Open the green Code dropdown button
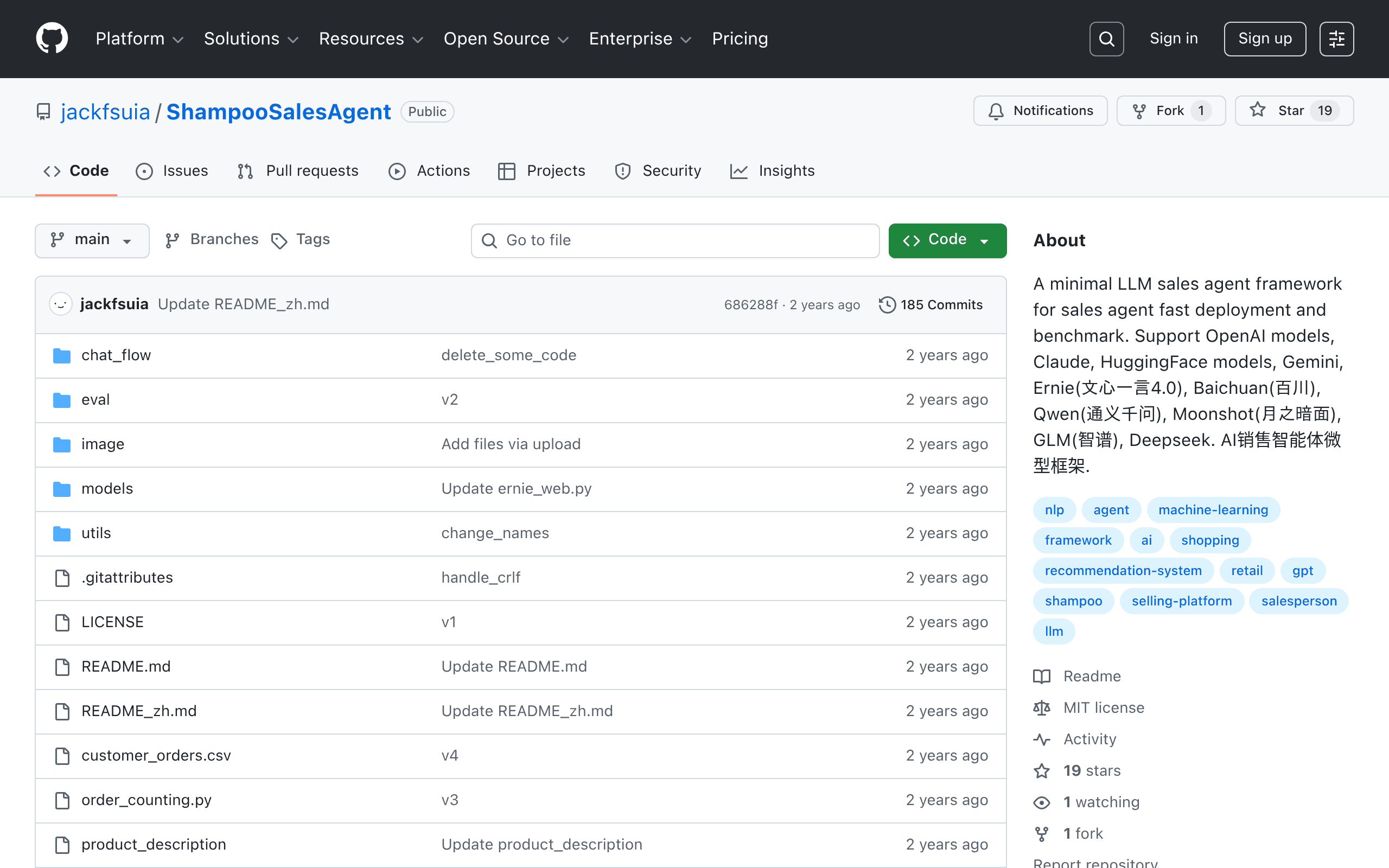 (947, 240)
